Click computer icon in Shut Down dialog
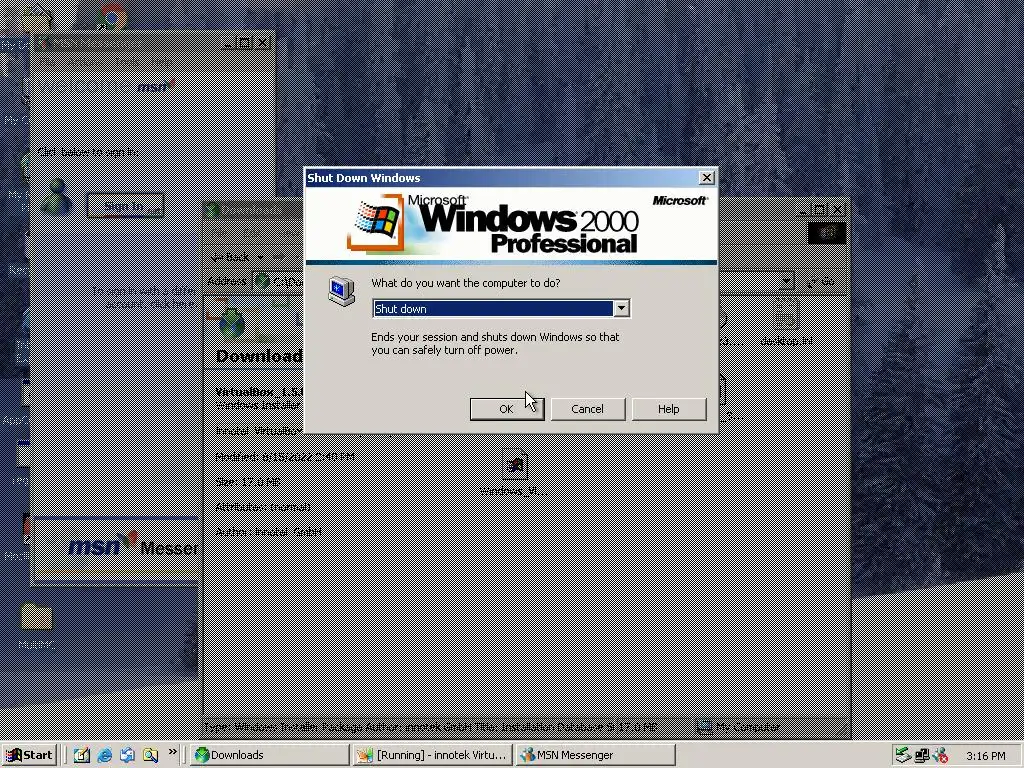This screenshot has height=768, width=1024. (342, 291)
